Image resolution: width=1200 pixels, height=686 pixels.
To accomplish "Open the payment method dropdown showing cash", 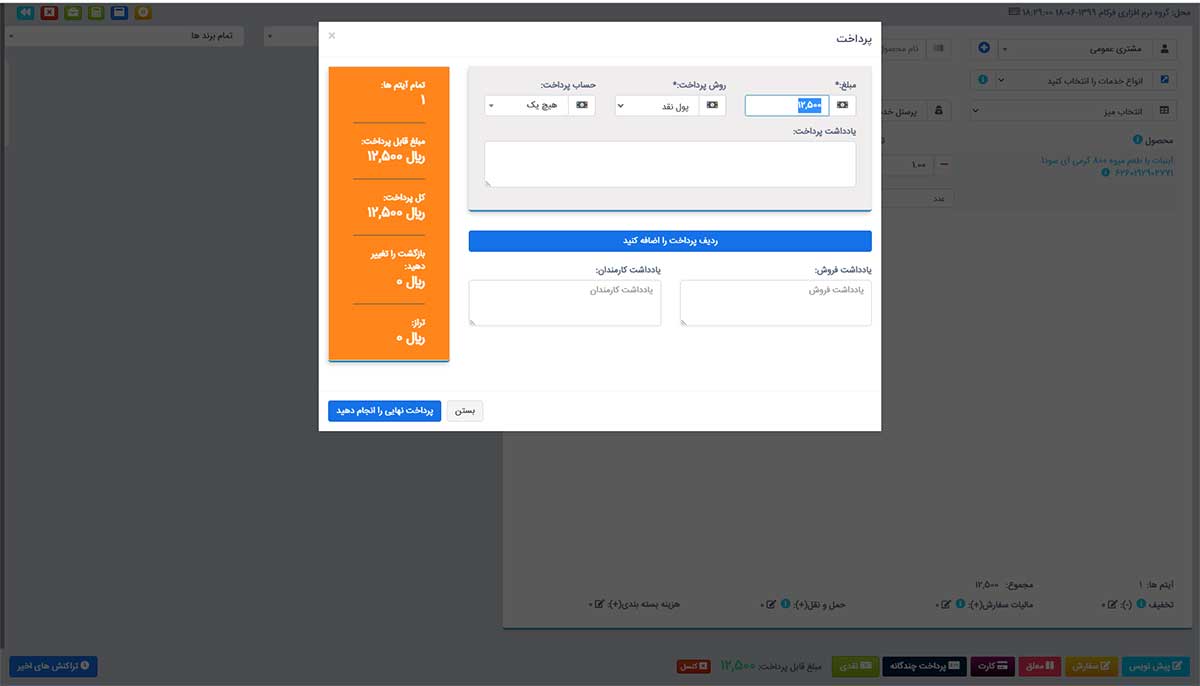I will click(x=657, y=105).
